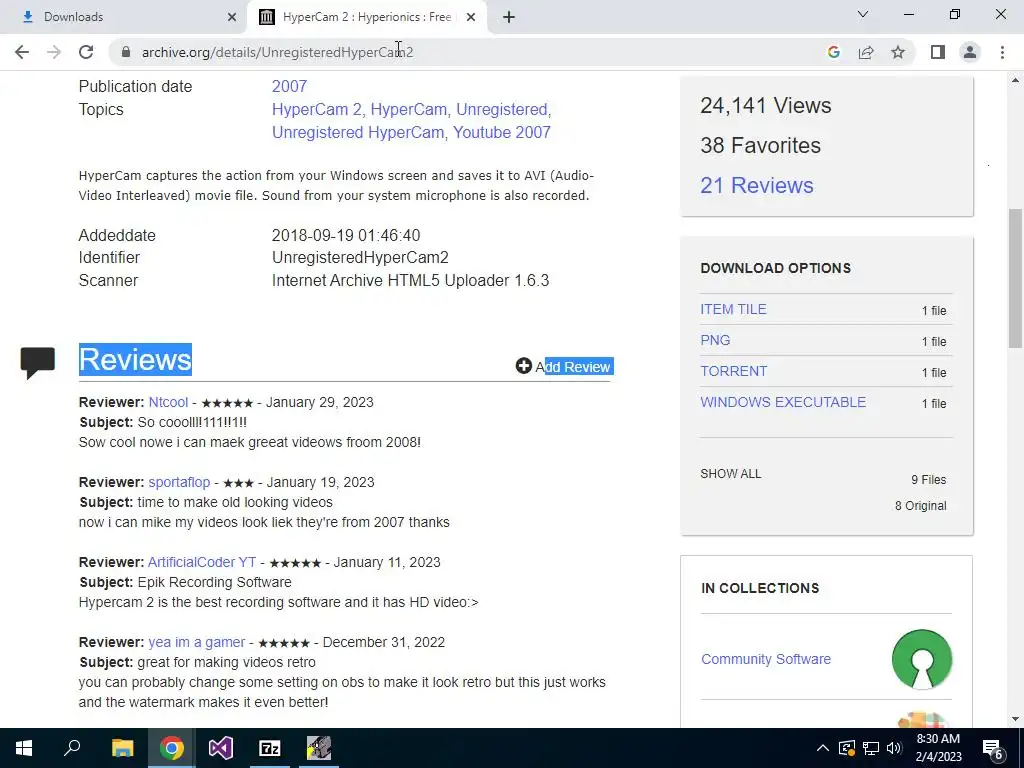Image resolution: width=1024 pixels, height=768 pixels.
Task: Open the notification center icon
Action: pos(992,748)
